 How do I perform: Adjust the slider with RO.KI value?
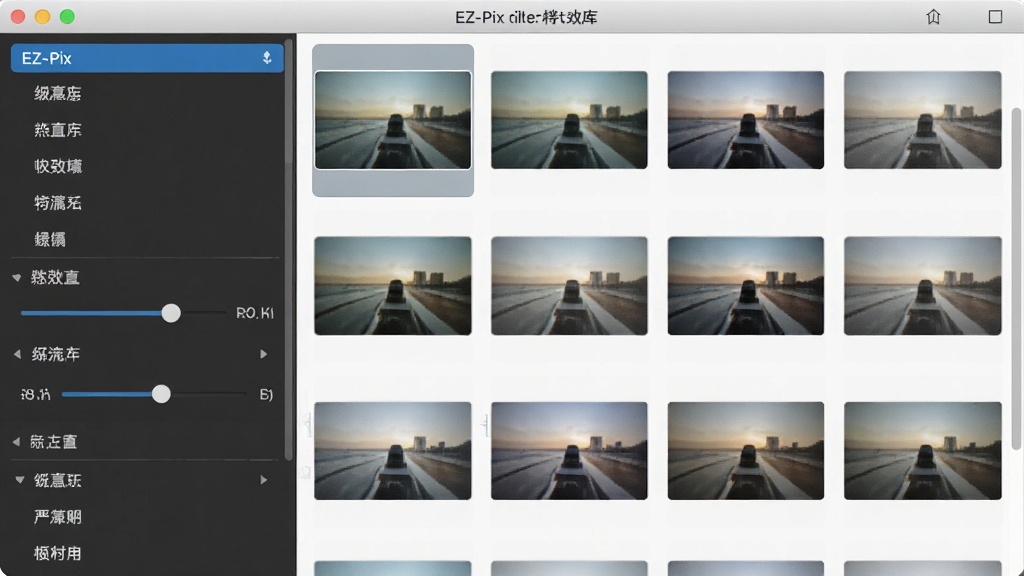(x=171, y=313)
